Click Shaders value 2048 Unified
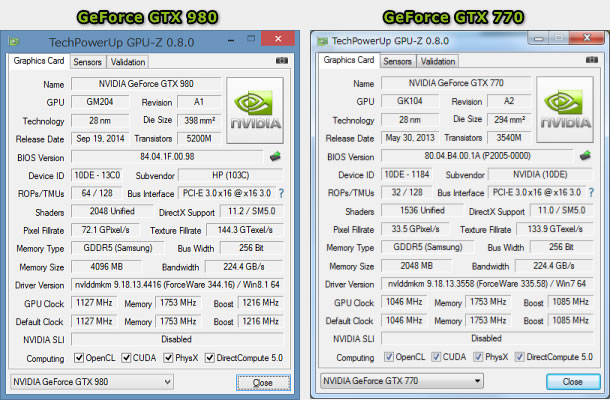Image resolution: width=610 pixels, height=400 pixels. pos(112,211)
